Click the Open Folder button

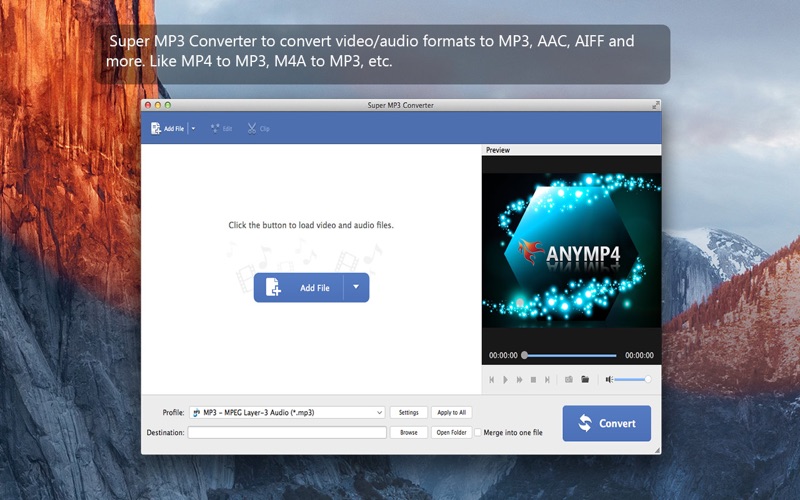(452, 432)
